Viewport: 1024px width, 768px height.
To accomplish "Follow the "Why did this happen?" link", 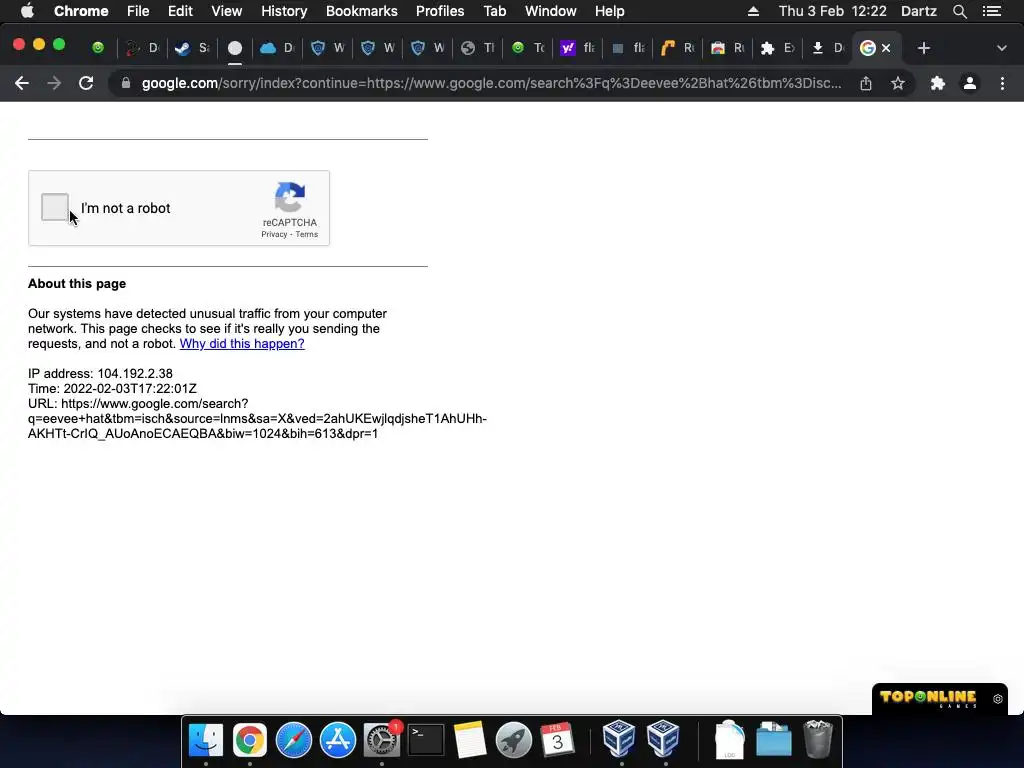I will (x=242, y=344).
